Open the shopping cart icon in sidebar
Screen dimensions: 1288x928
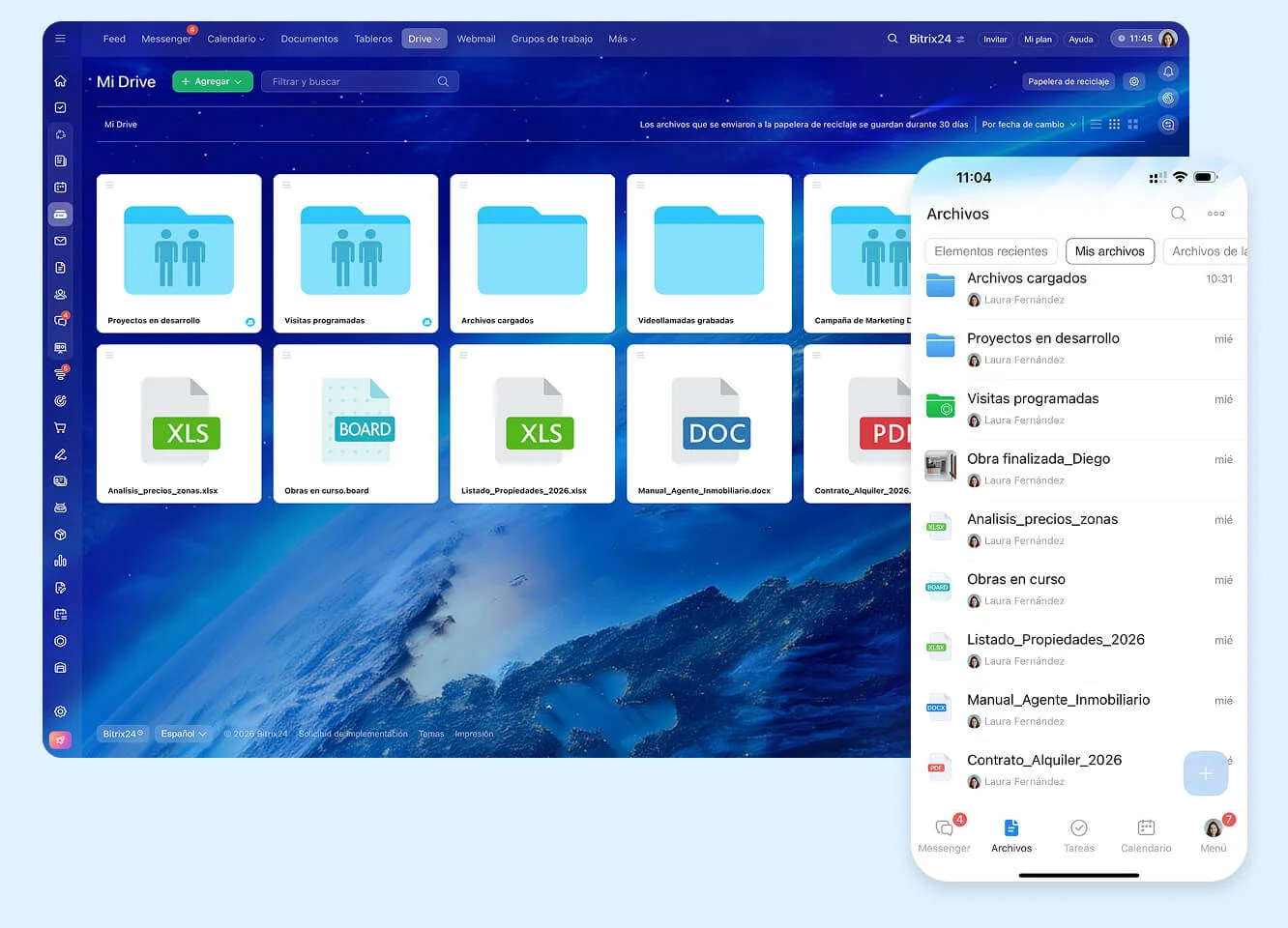[60, 427]
